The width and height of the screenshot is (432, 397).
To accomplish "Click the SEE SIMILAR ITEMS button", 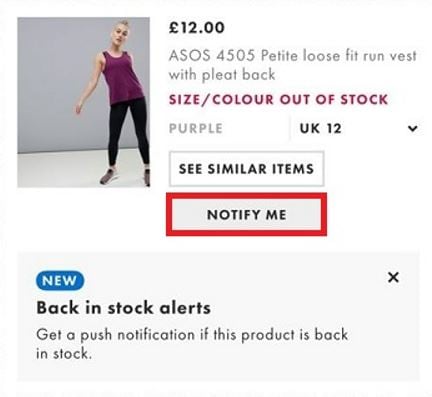I will point(246,169).
